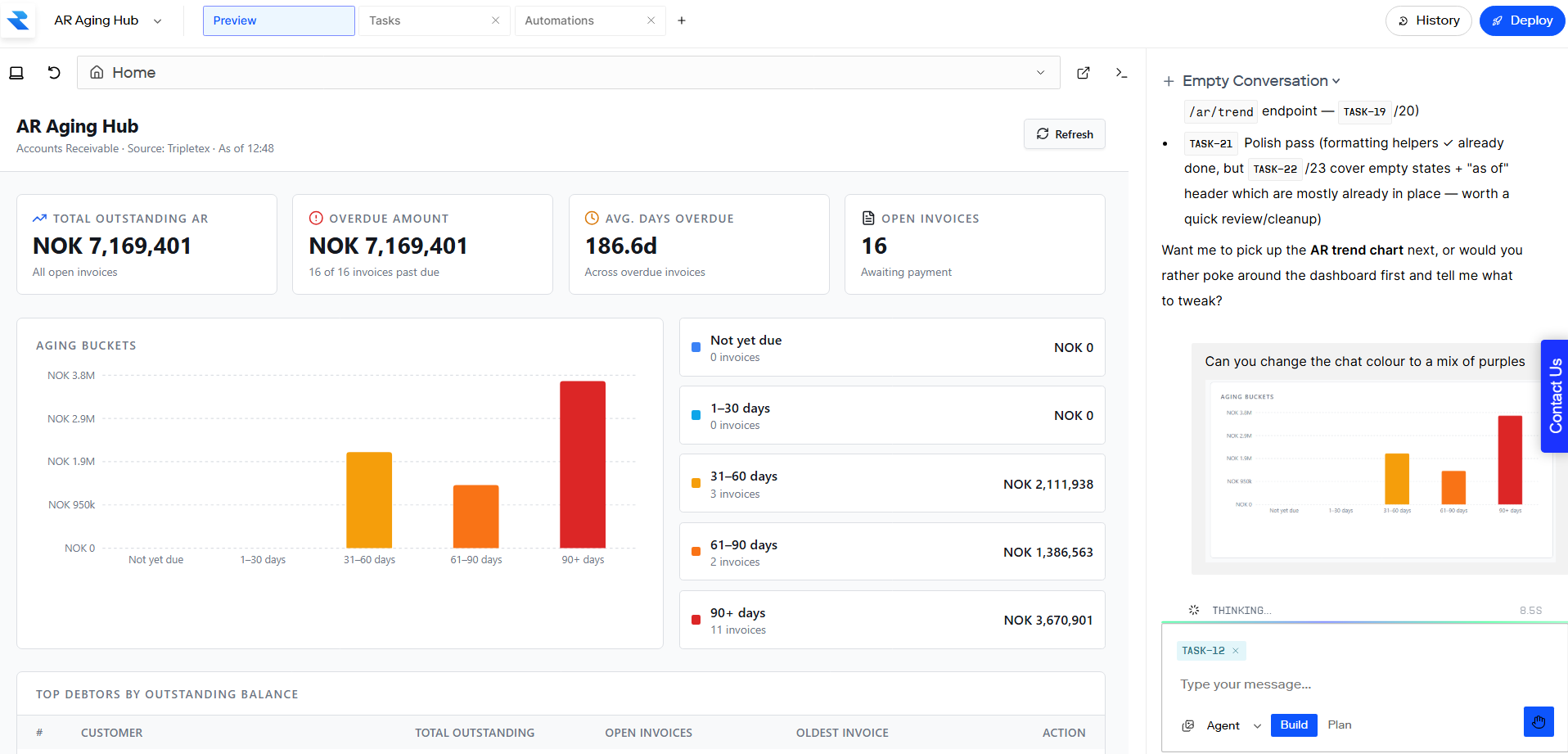The width and height of the screenshot is (1568, 754).
Task: Open the TASK-19 link in chat
Action: click(1364, 111)
